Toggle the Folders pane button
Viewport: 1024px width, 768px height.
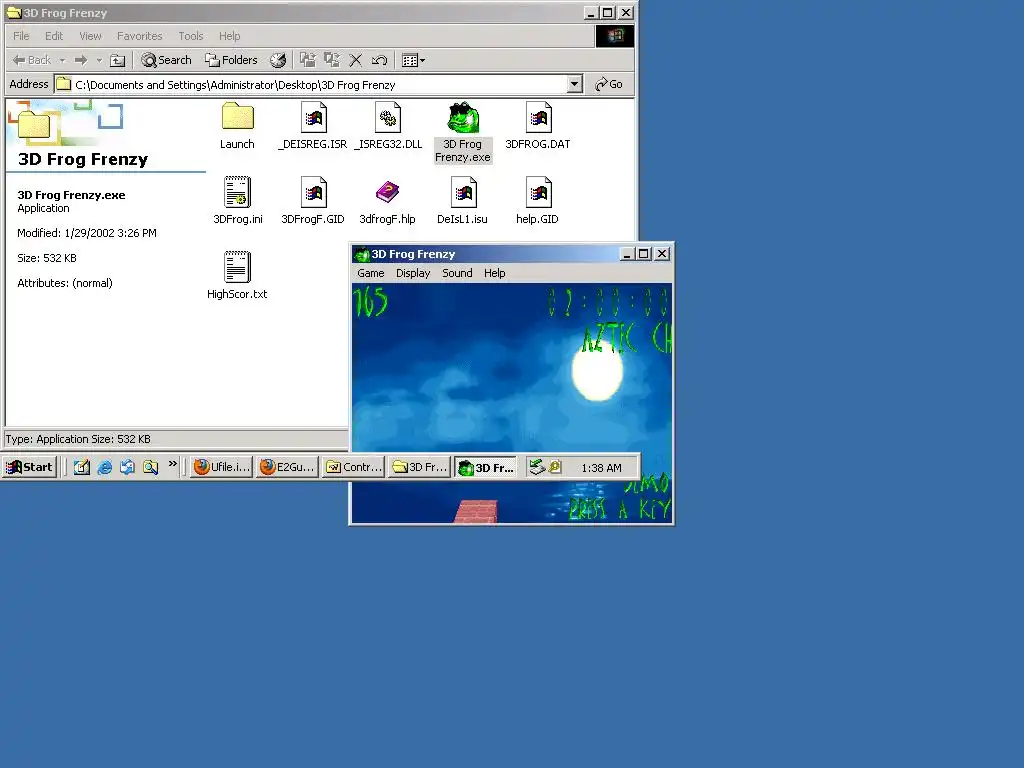(x=231, y=60)
